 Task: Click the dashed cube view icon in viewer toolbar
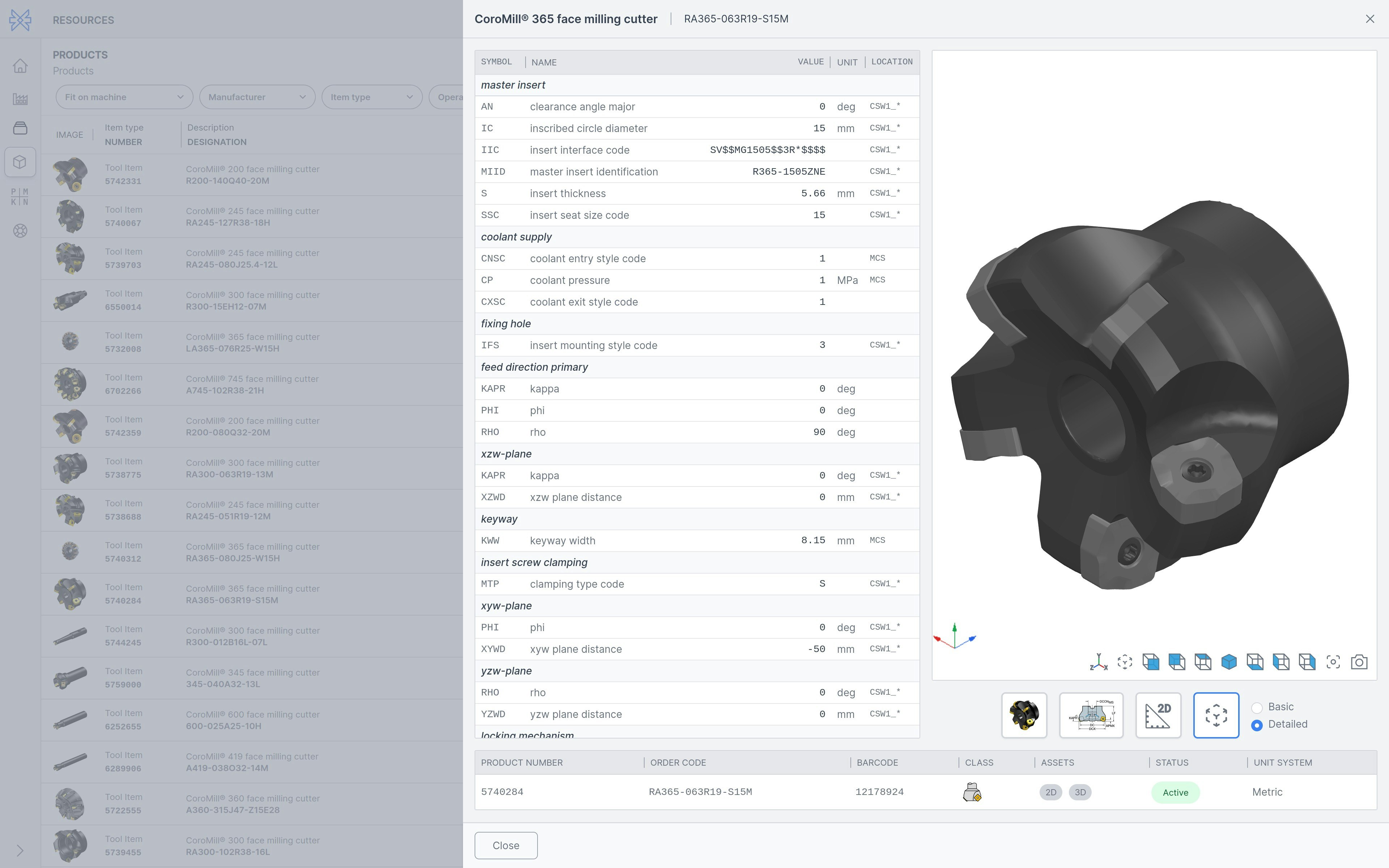coord(1125,662)
